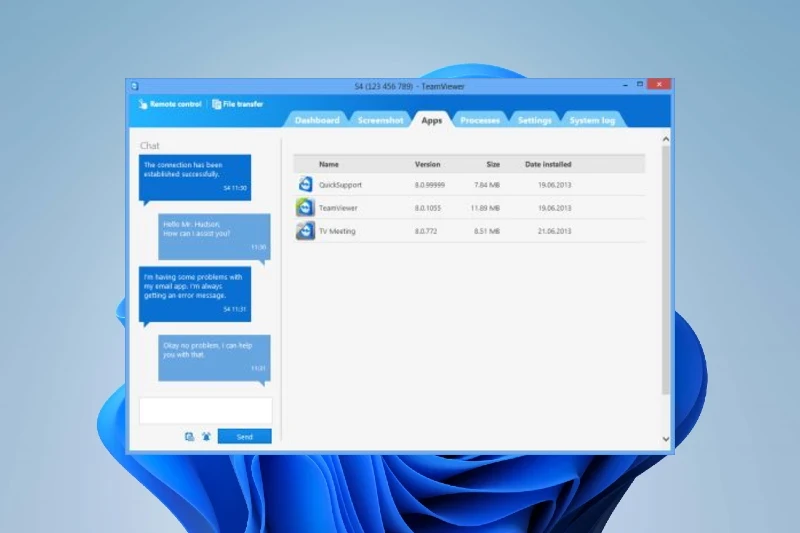Open the Processes tab

pyautogui.click(x=480, y=120)
